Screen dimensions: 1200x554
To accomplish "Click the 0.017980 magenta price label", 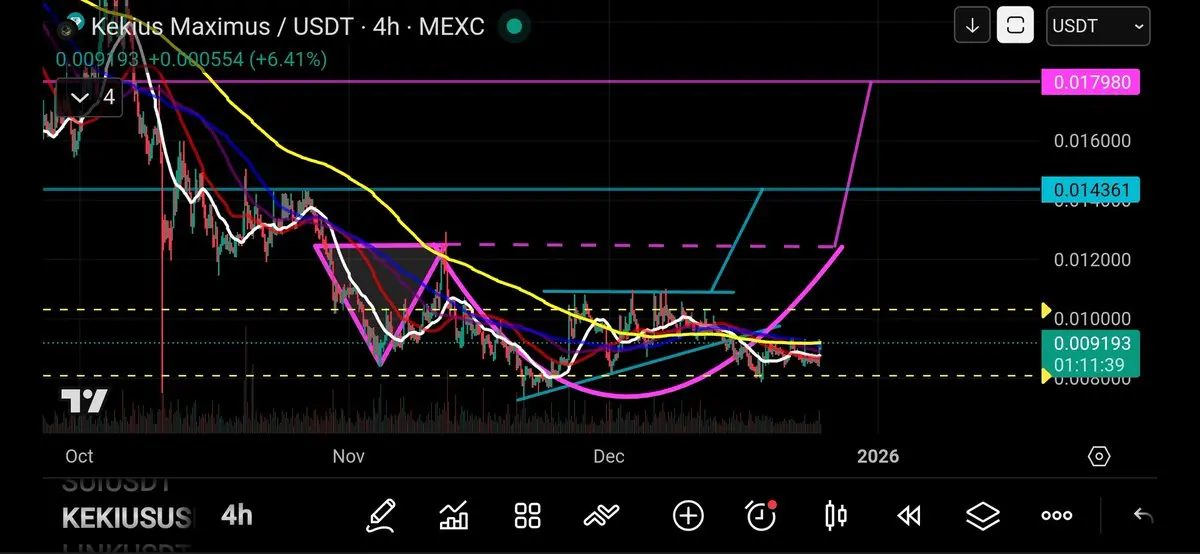I will [x=1090, y=82].
